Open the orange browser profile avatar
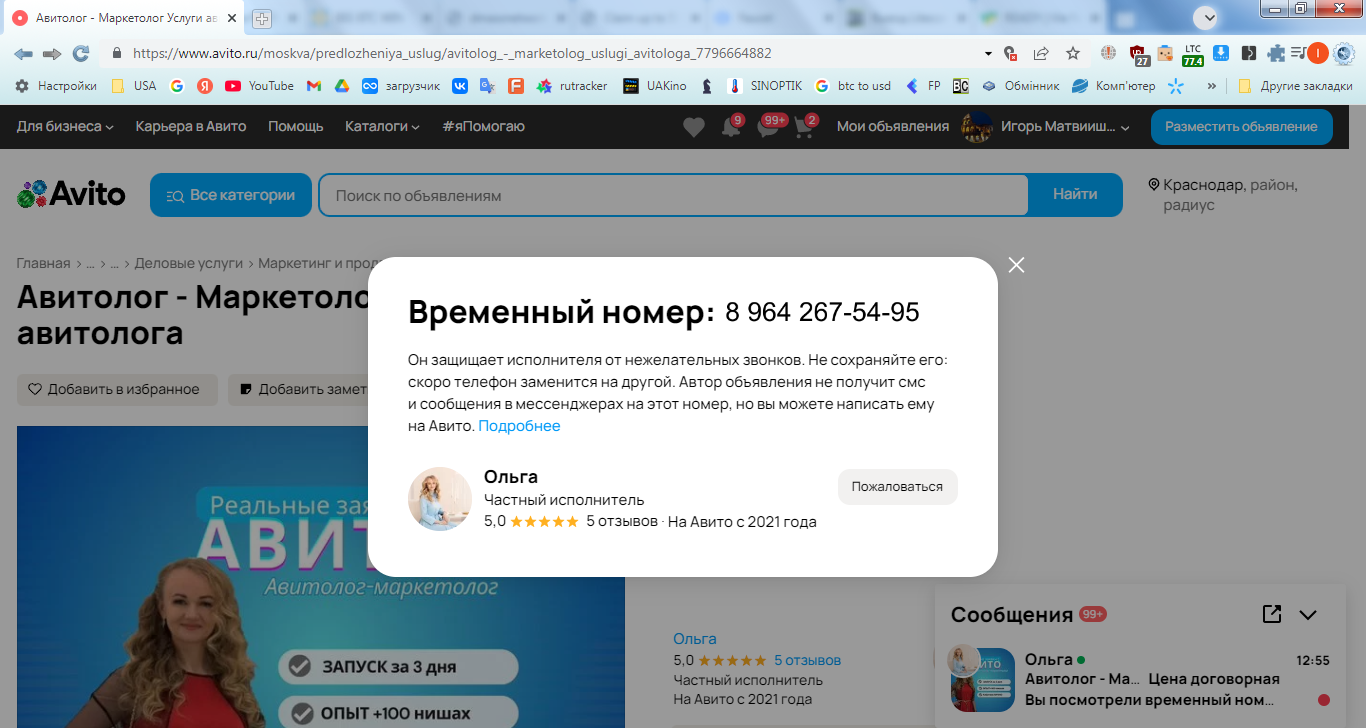 1318,53
